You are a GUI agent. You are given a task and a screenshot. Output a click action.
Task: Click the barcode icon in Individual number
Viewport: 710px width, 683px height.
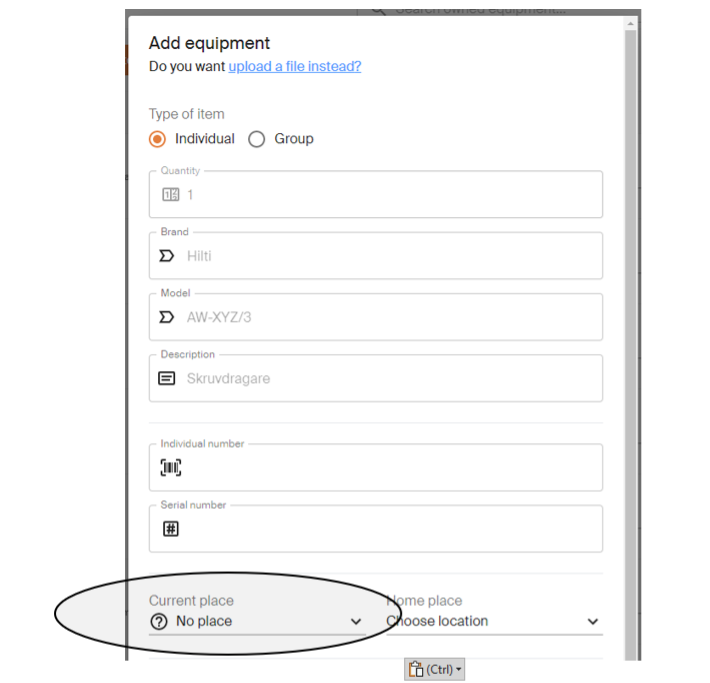(x=171, y=467)
